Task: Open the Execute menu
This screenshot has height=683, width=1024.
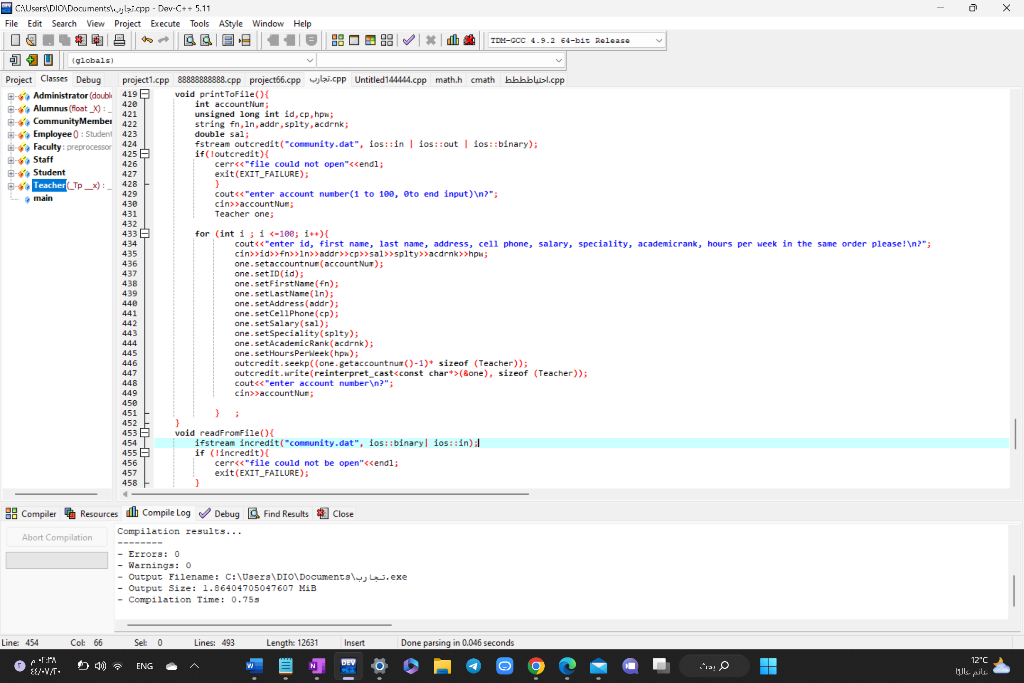Action: pyautogui.click(x=164, y=23)
